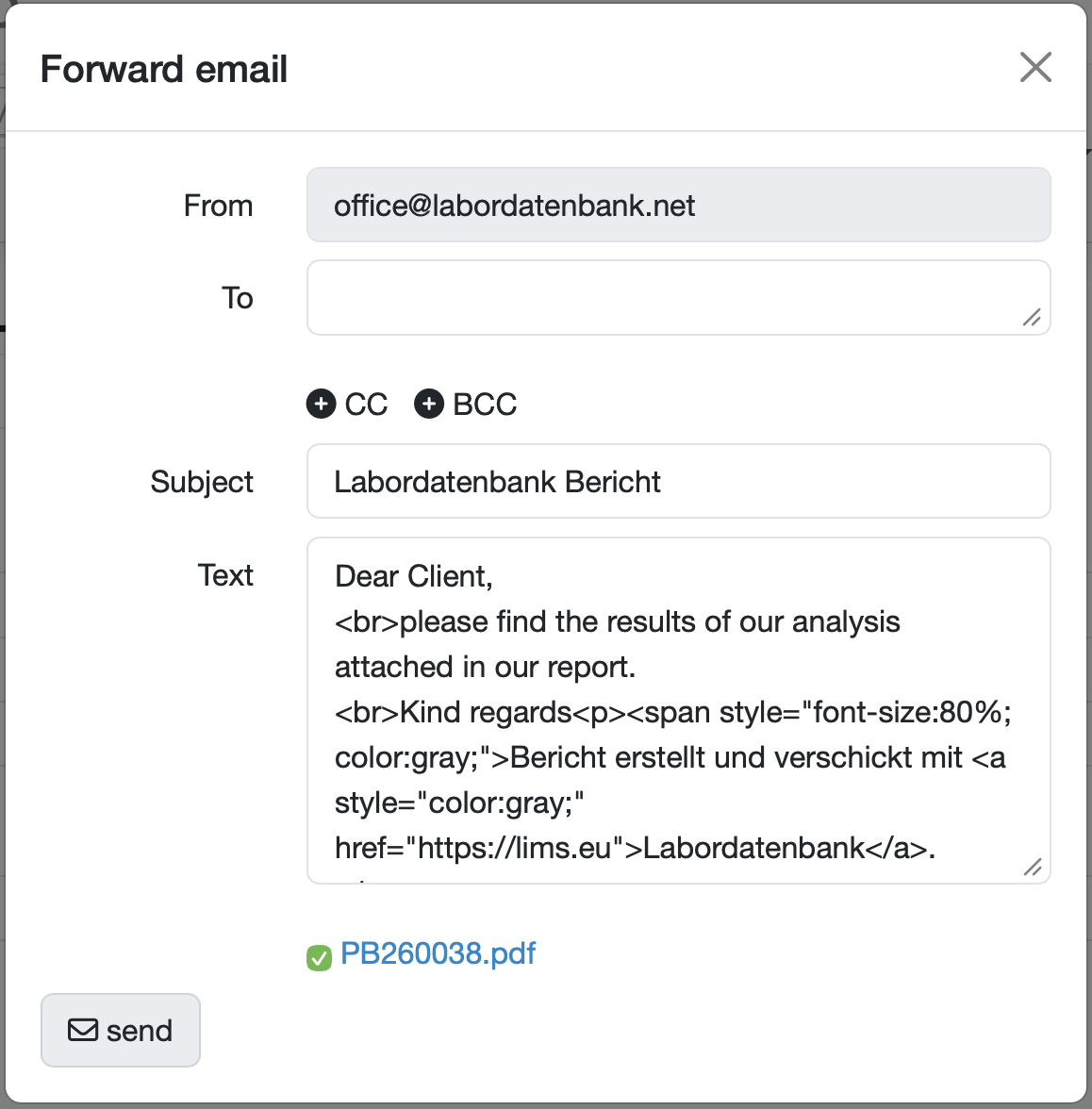
Task: Click the Text label
Action: (224, 575)
